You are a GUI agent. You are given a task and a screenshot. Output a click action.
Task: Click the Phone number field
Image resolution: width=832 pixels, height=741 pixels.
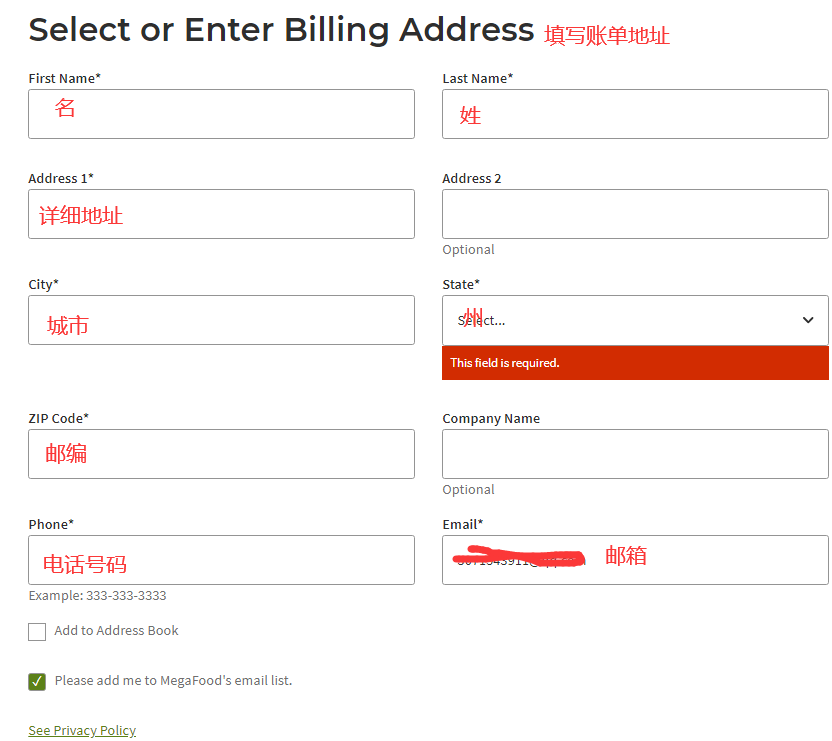[221, 560]
